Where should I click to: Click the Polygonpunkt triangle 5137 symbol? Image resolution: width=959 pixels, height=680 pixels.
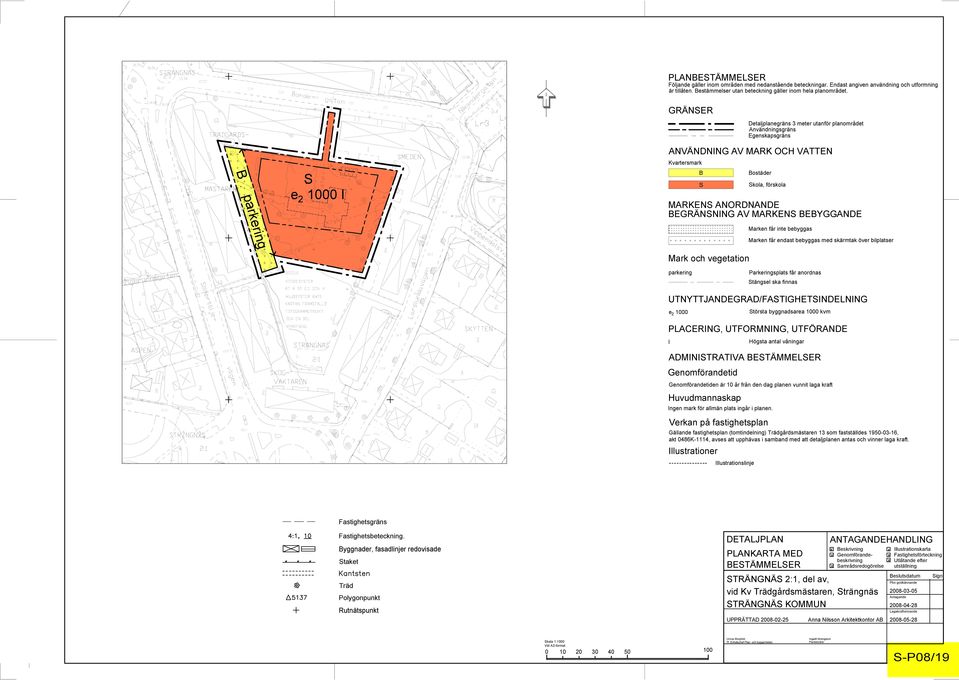[x=297, y=597]
